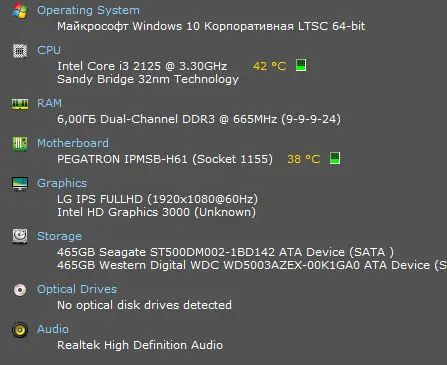Open the Graphics section heading

(62, 183)
